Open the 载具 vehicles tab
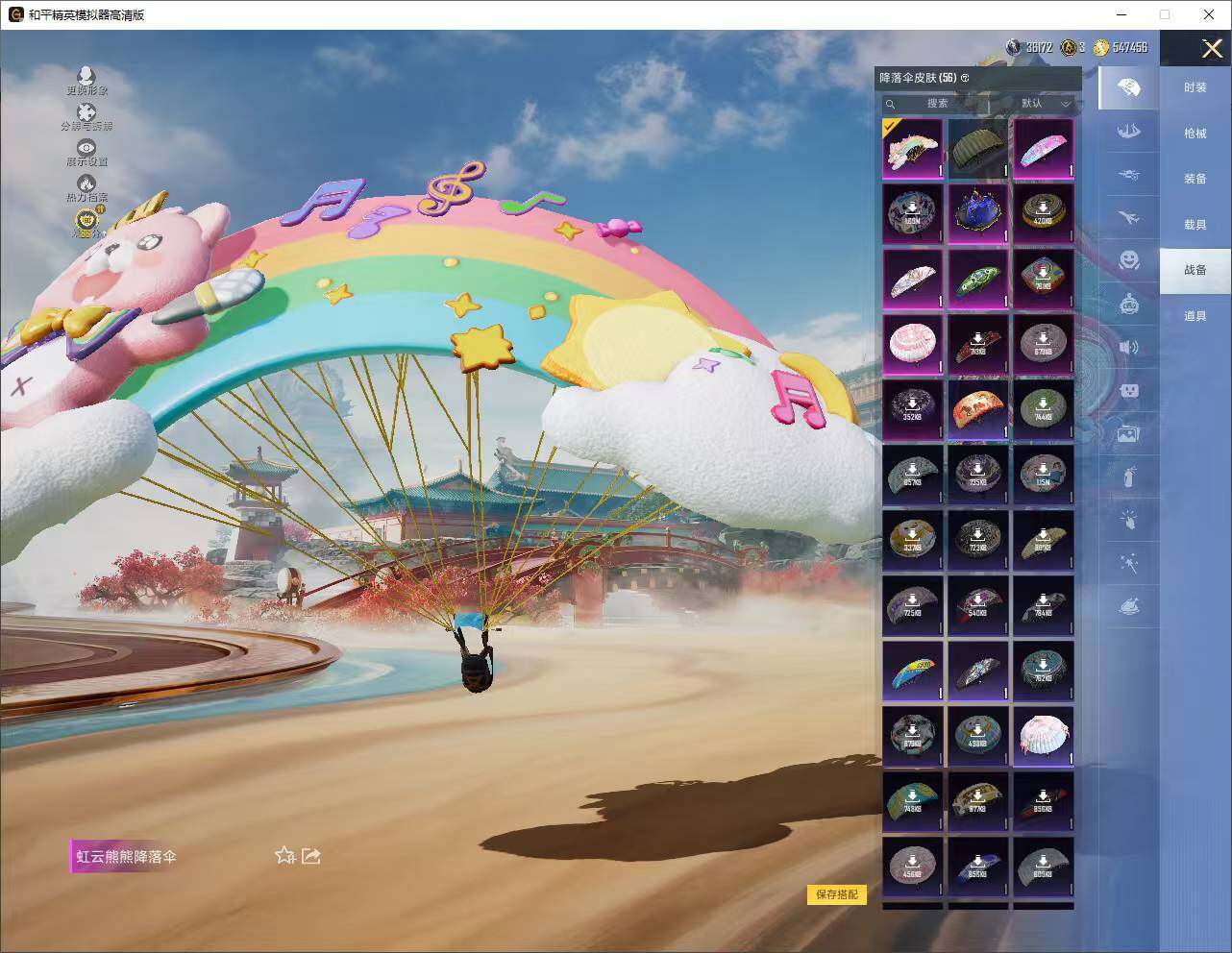This screenshot has height=953, width=1232. [x=1195, y=225]
